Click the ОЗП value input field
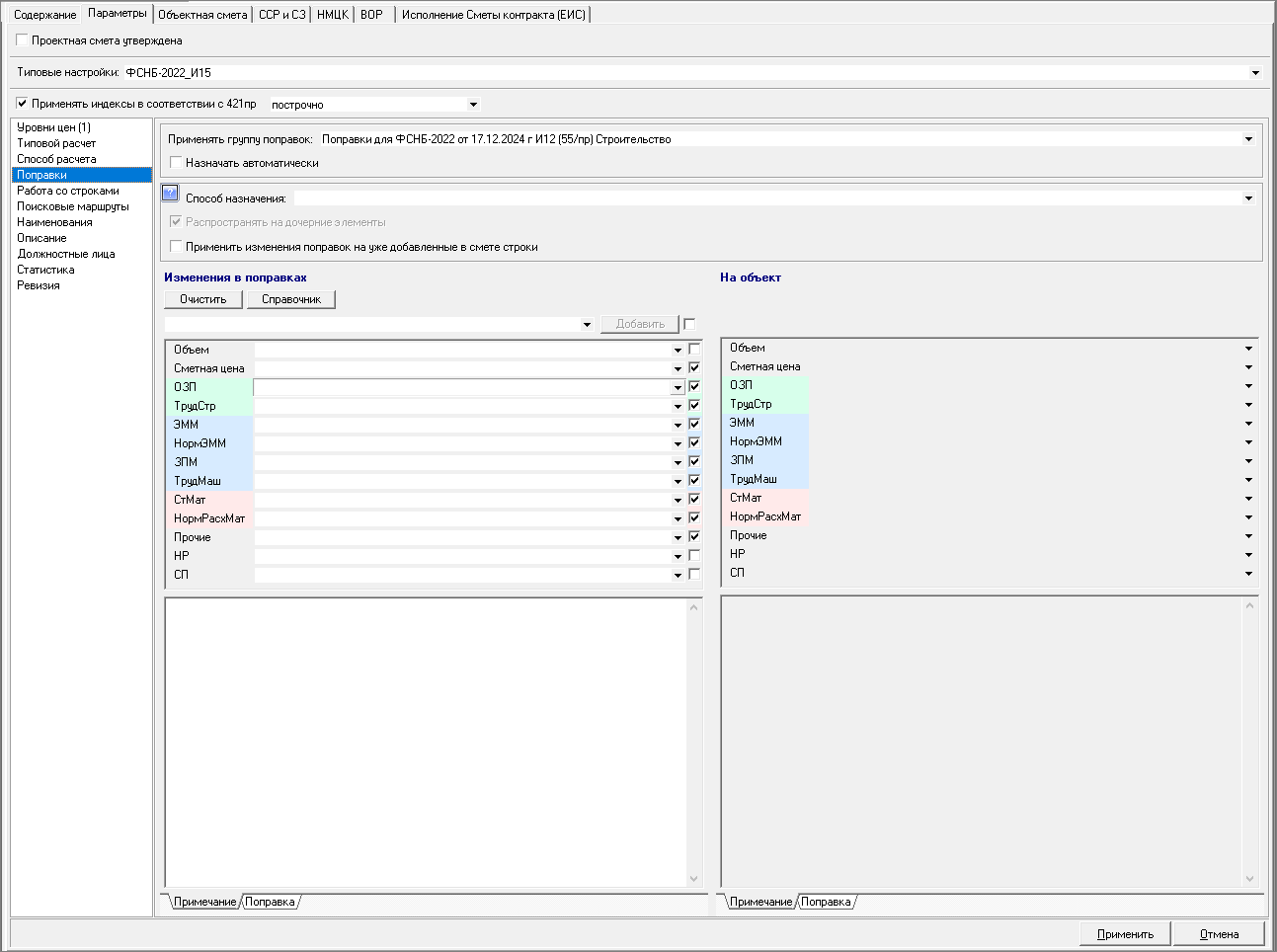Viewport: 1277px width, 952px height. pyautogui.click(x=462, y=387)
